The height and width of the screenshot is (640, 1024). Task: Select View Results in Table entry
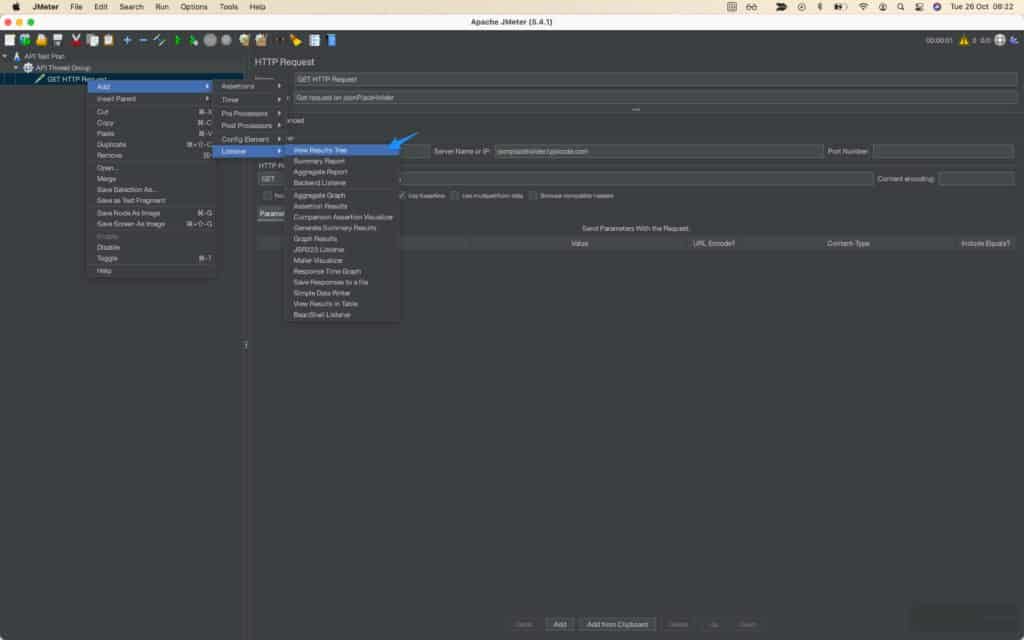click(x=342, y=304)
